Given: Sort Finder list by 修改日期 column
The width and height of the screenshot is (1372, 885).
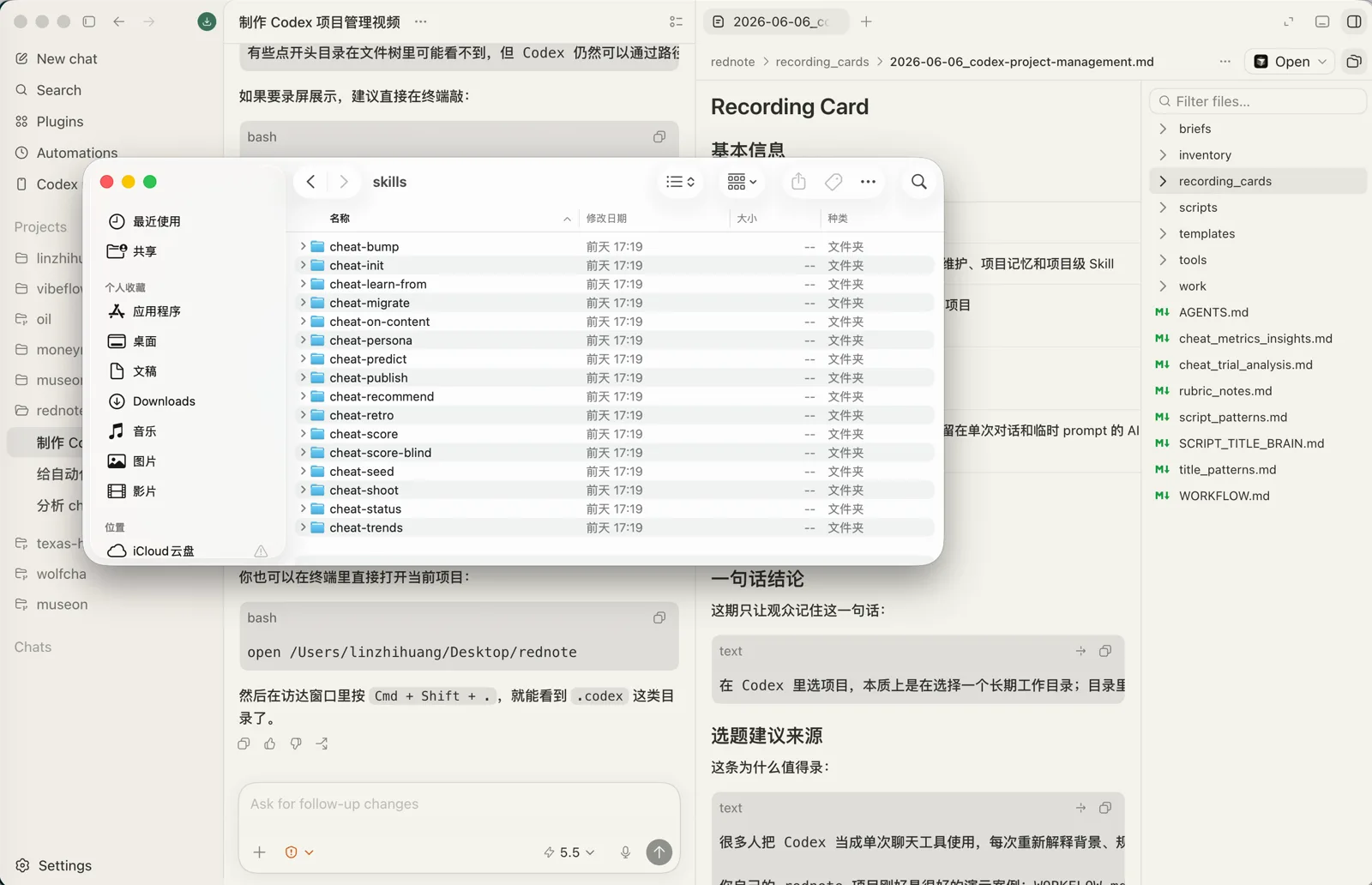Looking at the screenshot, I should tap(606, 219).
